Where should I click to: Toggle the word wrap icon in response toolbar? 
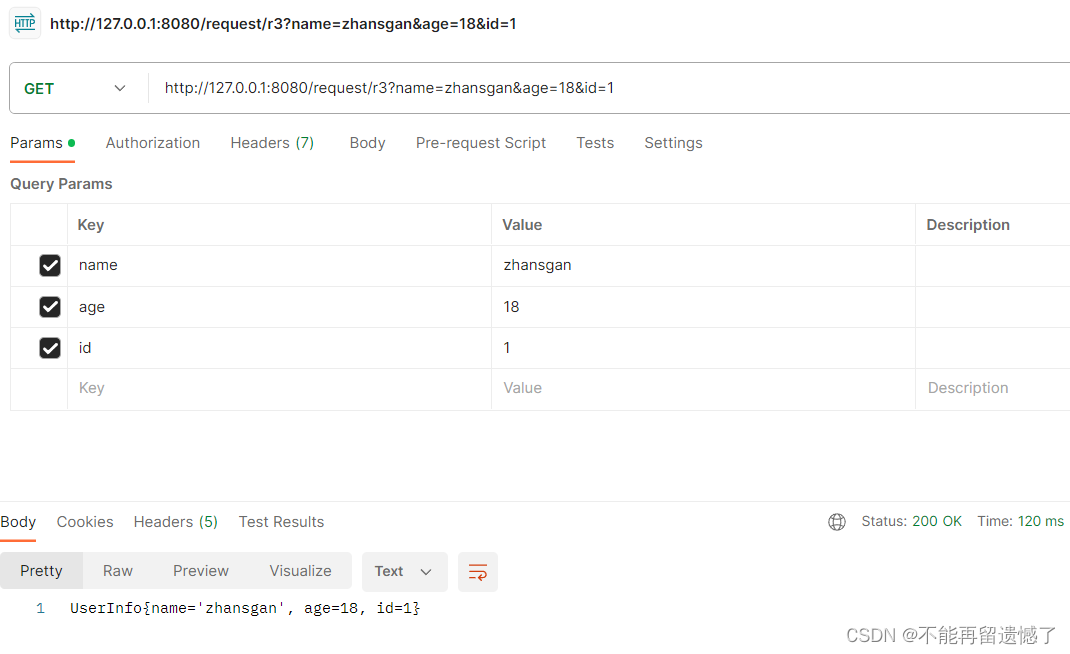(x=478, y=572)
